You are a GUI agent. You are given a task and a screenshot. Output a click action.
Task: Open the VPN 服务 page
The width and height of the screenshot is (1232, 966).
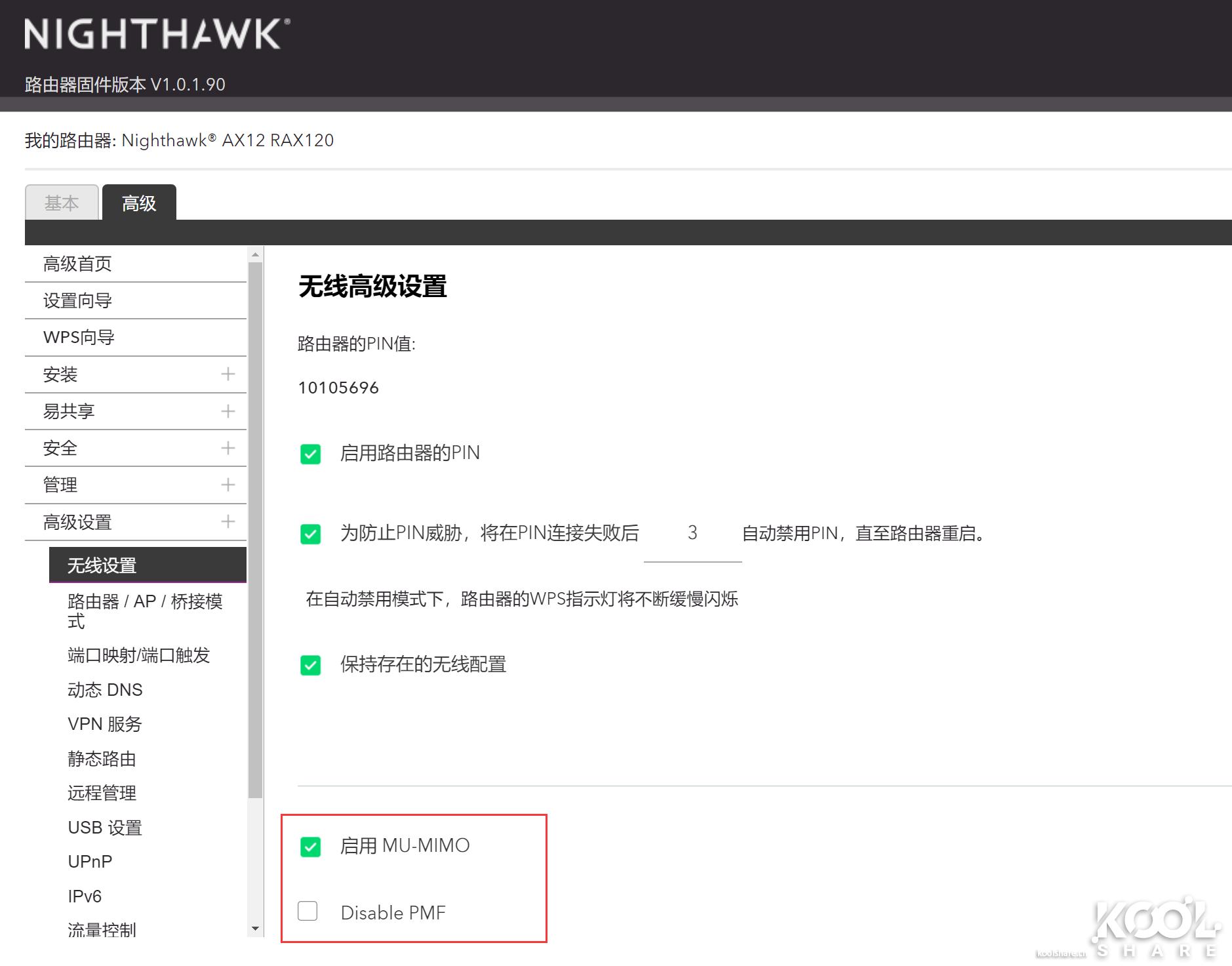pos(104,723)
